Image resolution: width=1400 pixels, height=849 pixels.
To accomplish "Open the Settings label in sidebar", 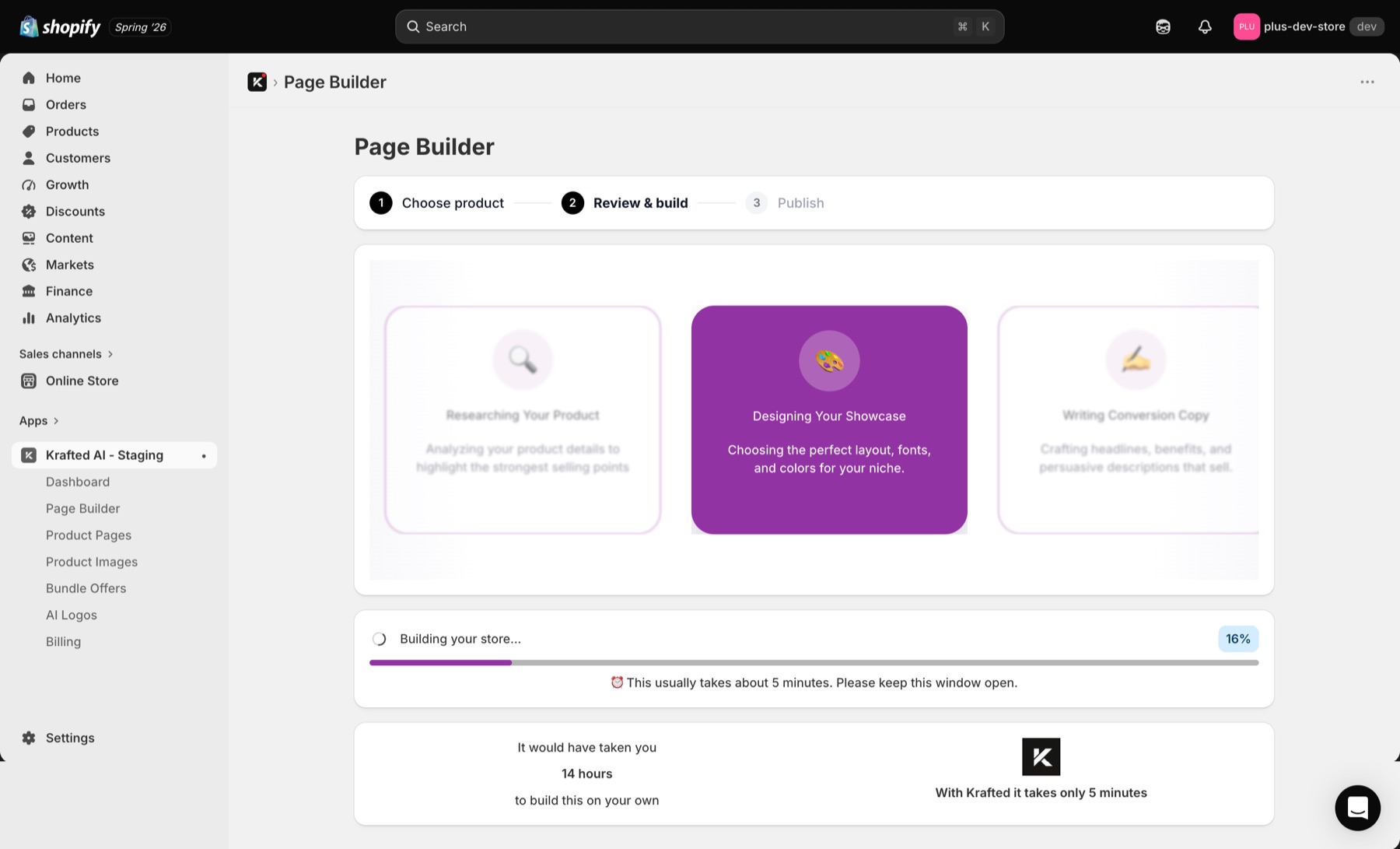I will tap(70, 738).
